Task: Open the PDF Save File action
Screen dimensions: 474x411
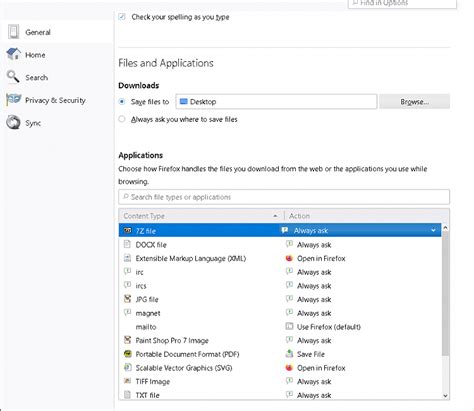Action: (x=311, y=354)
